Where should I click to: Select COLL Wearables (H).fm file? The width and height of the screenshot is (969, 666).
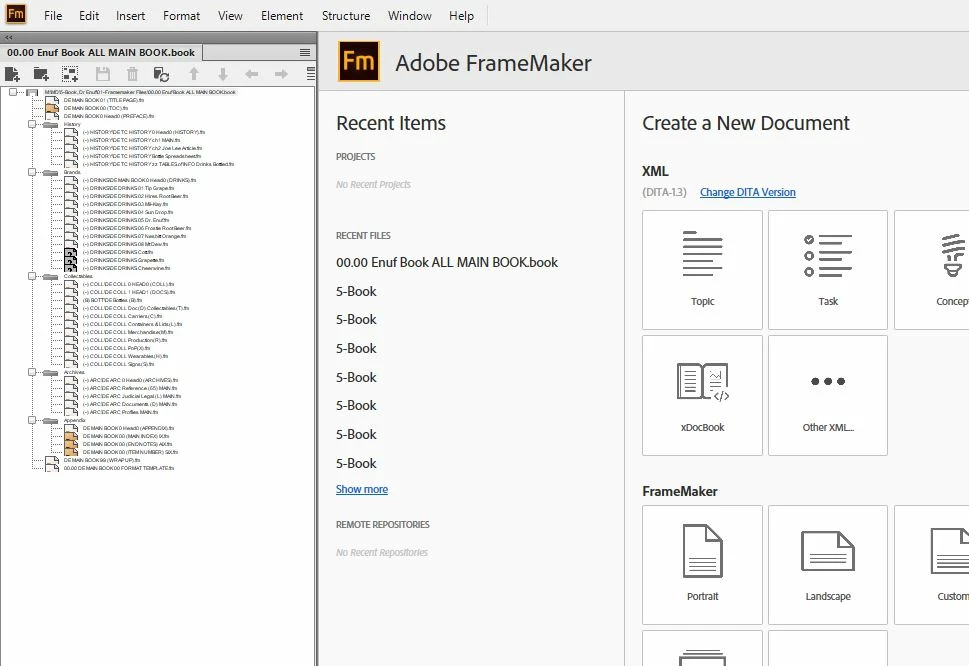pos(125,356)
